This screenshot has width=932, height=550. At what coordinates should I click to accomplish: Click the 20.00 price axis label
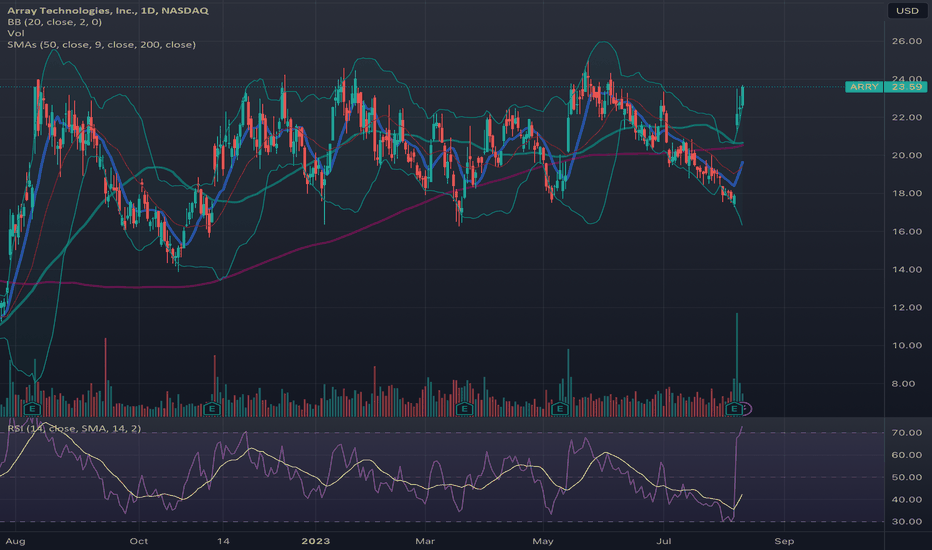[x=907, y=155]
